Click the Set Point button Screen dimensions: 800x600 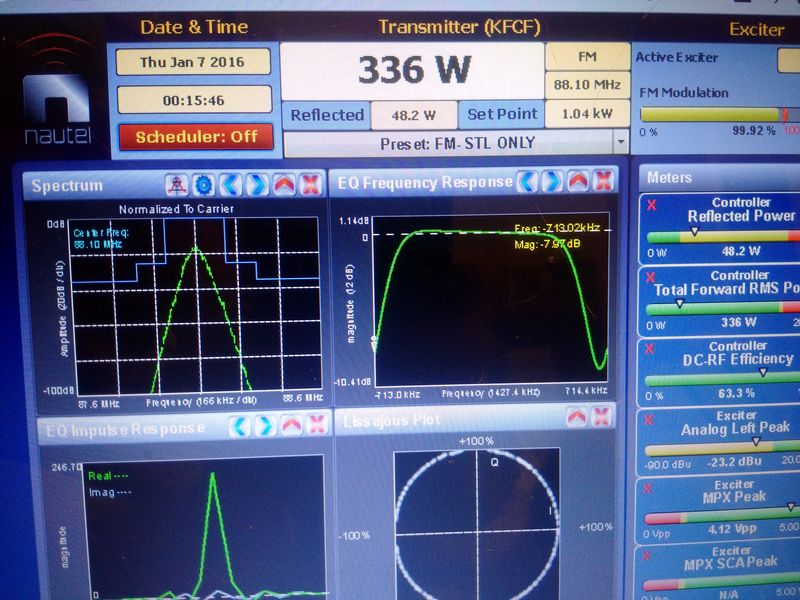coord(502,115)
